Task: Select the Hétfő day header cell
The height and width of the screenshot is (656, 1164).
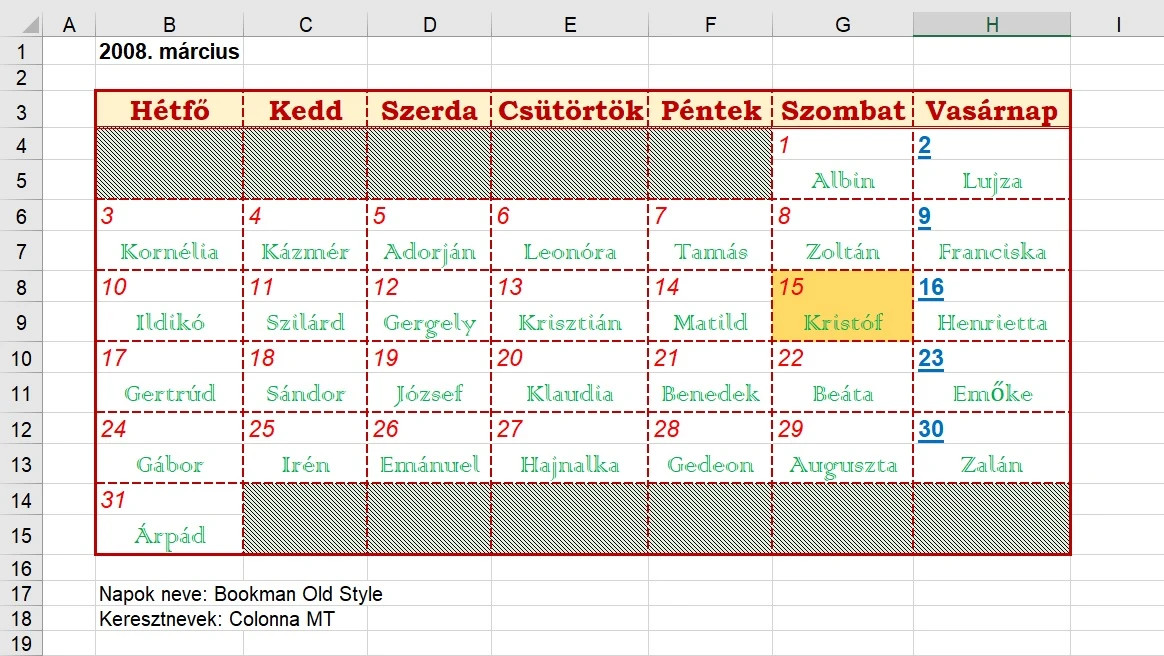Action: pos(169,110)
